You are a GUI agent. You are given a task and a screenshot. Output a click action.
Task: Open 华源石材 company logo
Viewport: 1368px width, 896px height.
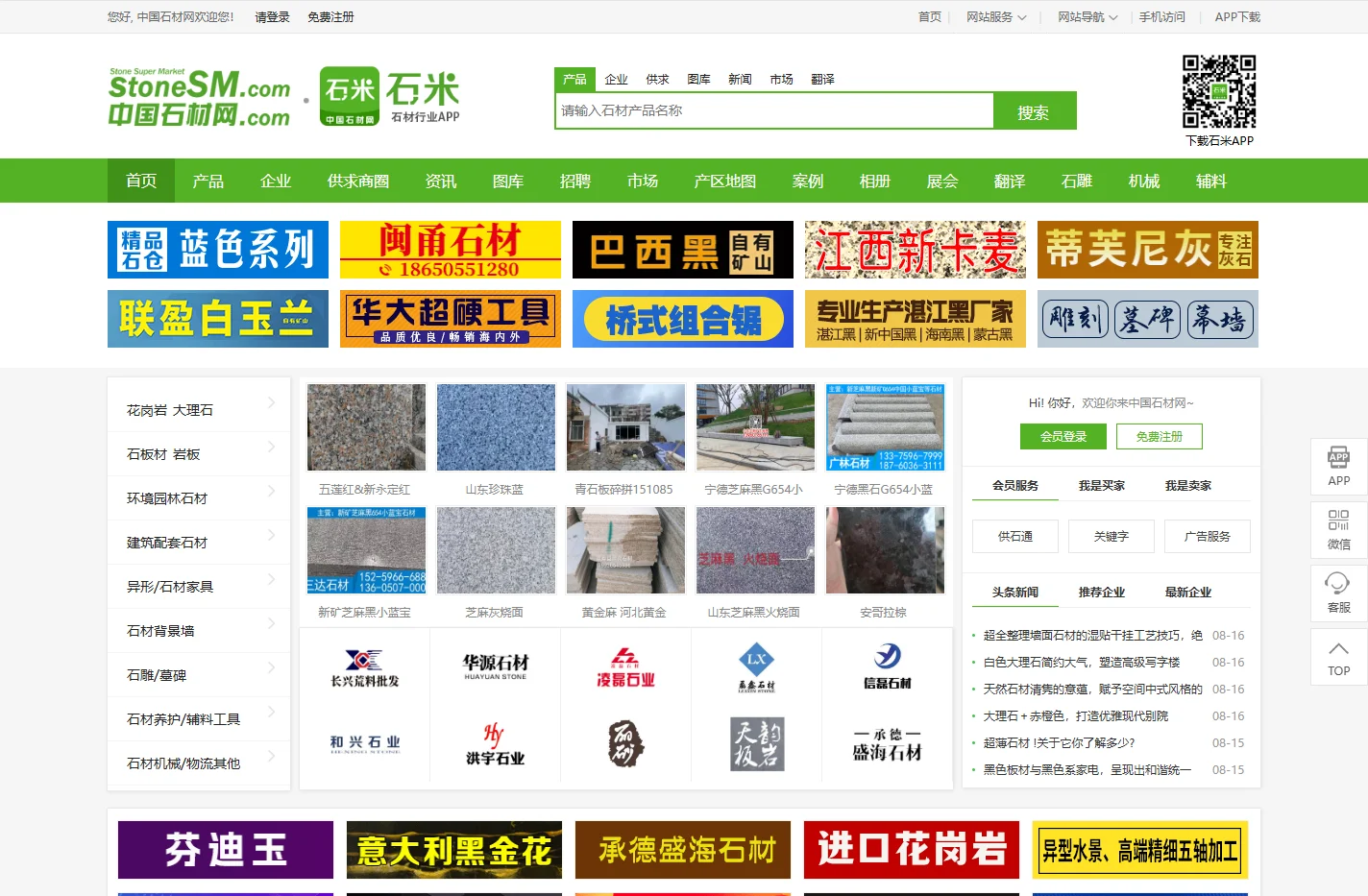click(495, 667)
